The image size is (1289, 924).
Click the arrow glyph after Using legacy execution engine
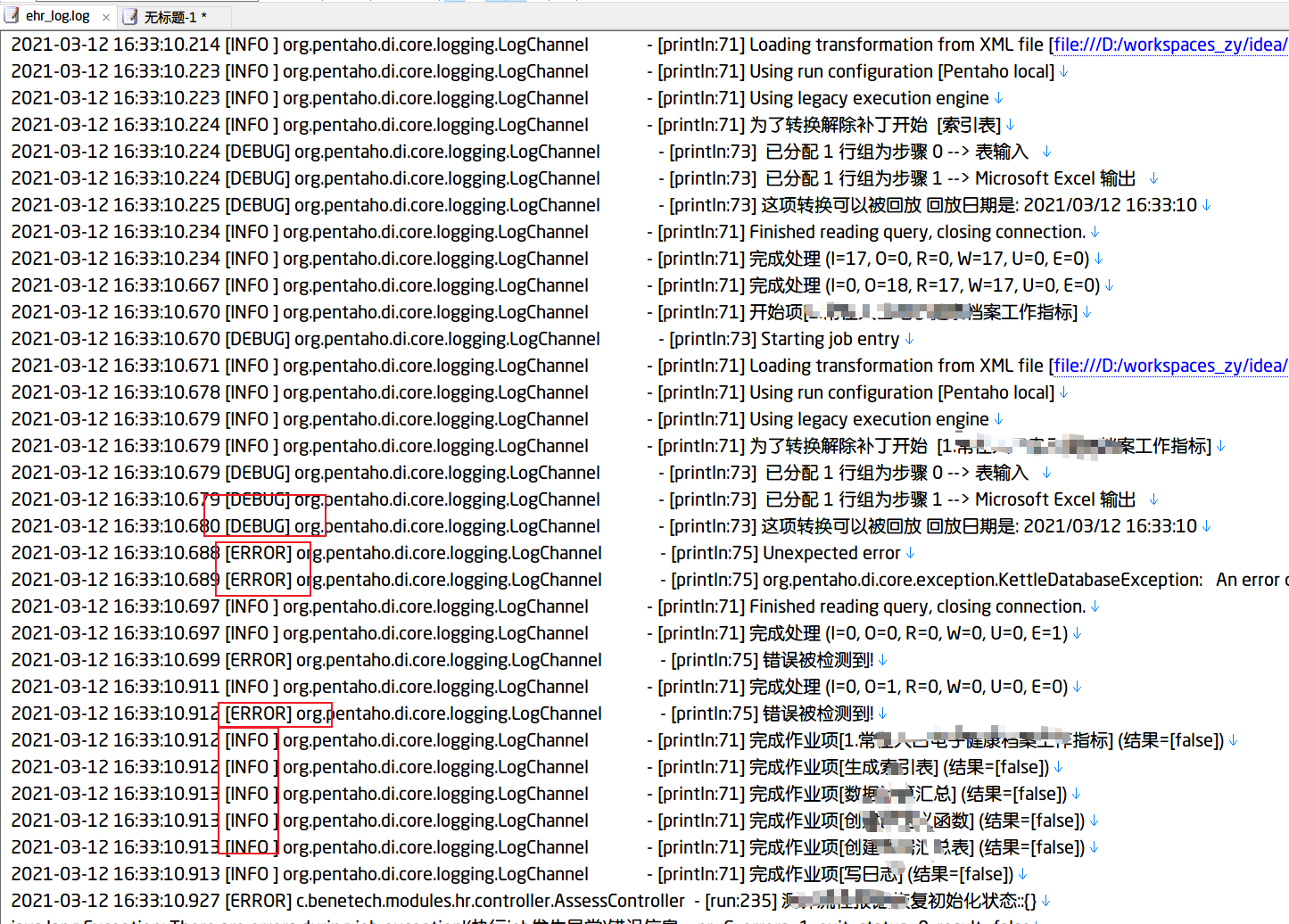[997, 98]
